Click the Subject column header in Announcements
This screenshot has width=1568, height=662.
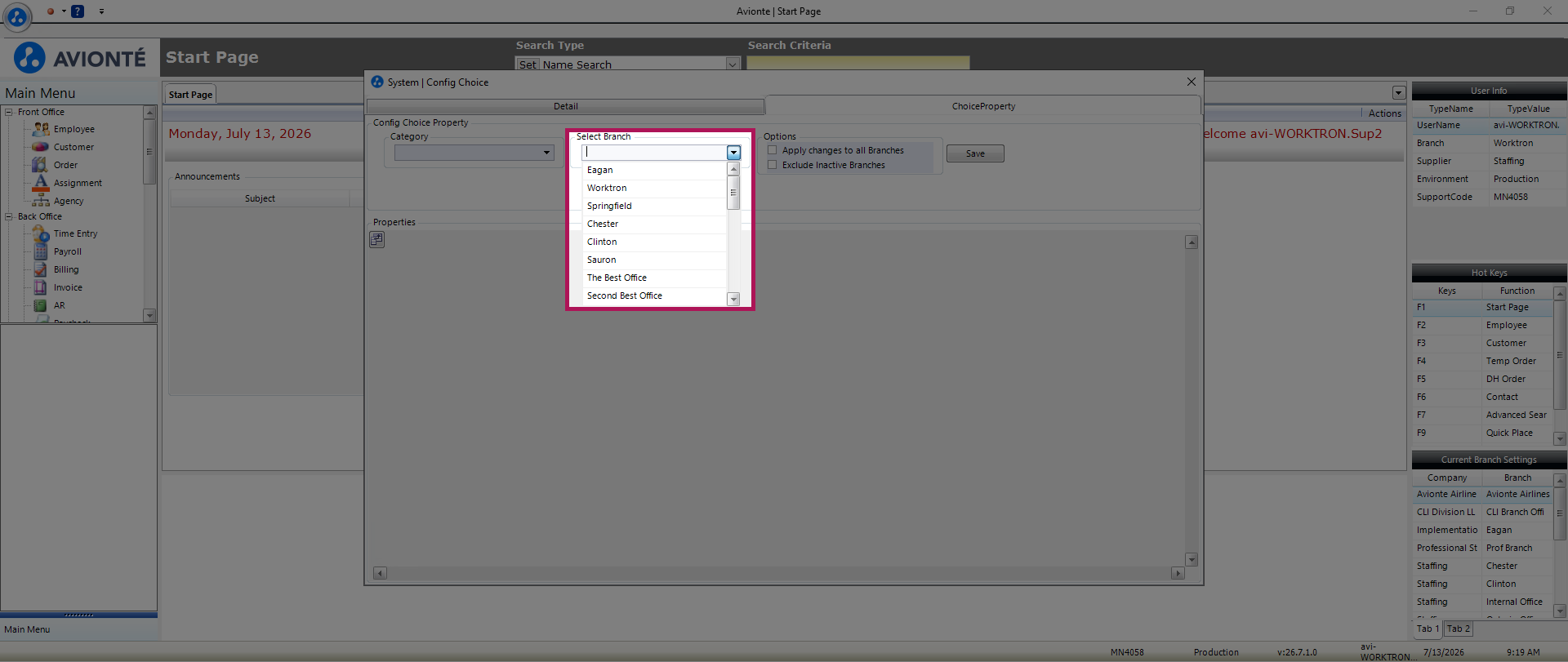tap(260, 198)
